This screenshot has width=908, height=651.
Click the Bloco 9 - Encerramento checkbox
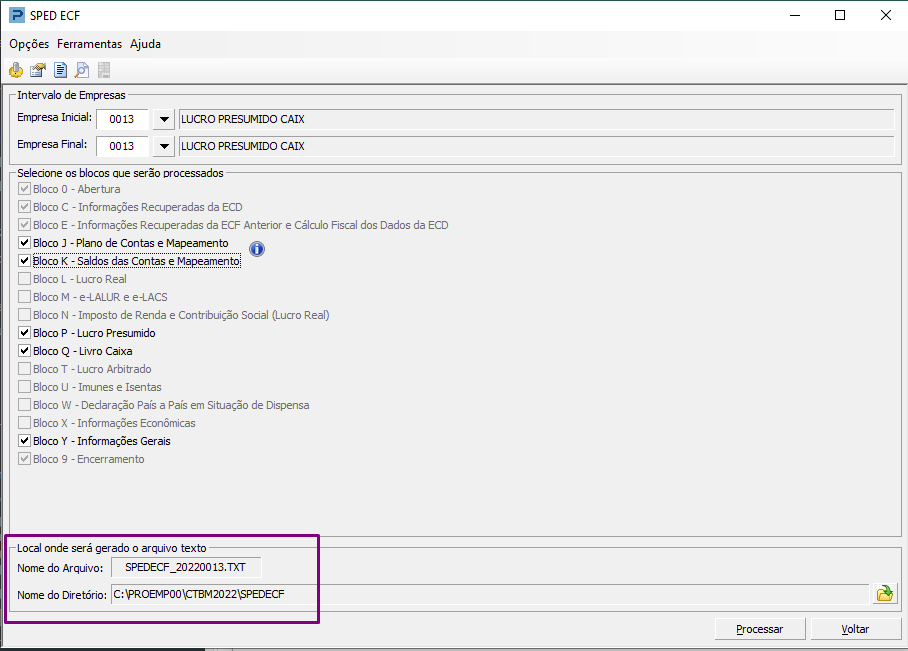point(24,458)
